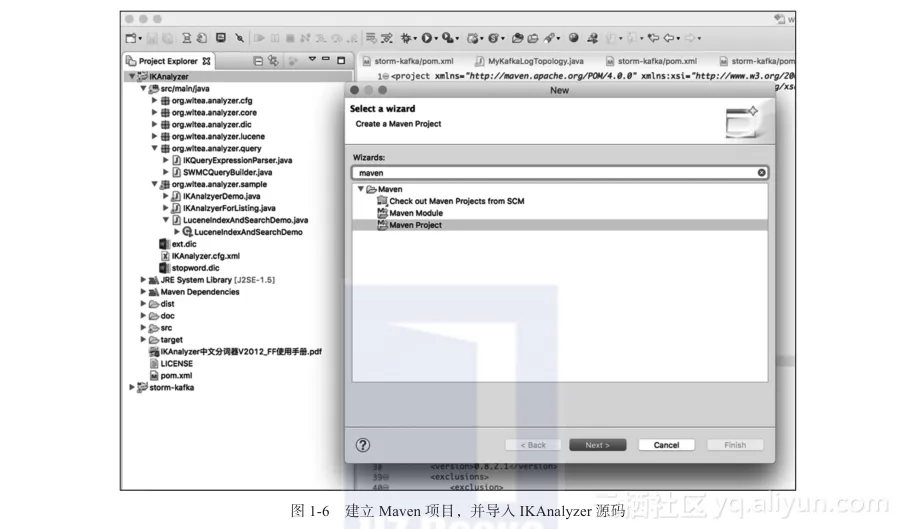The width and height of the screenshot is (900, 529).
Task: Expand the org.wltea.analyzer.cfg package
Action: 154,100
